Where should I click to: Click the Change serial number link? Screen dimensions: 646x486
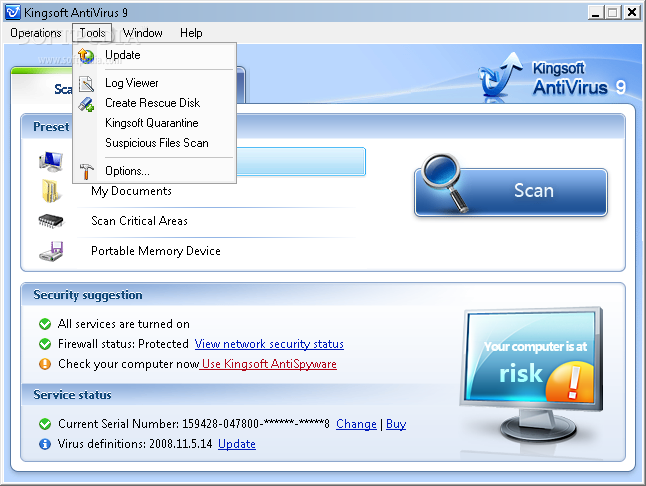pos(356,424)
